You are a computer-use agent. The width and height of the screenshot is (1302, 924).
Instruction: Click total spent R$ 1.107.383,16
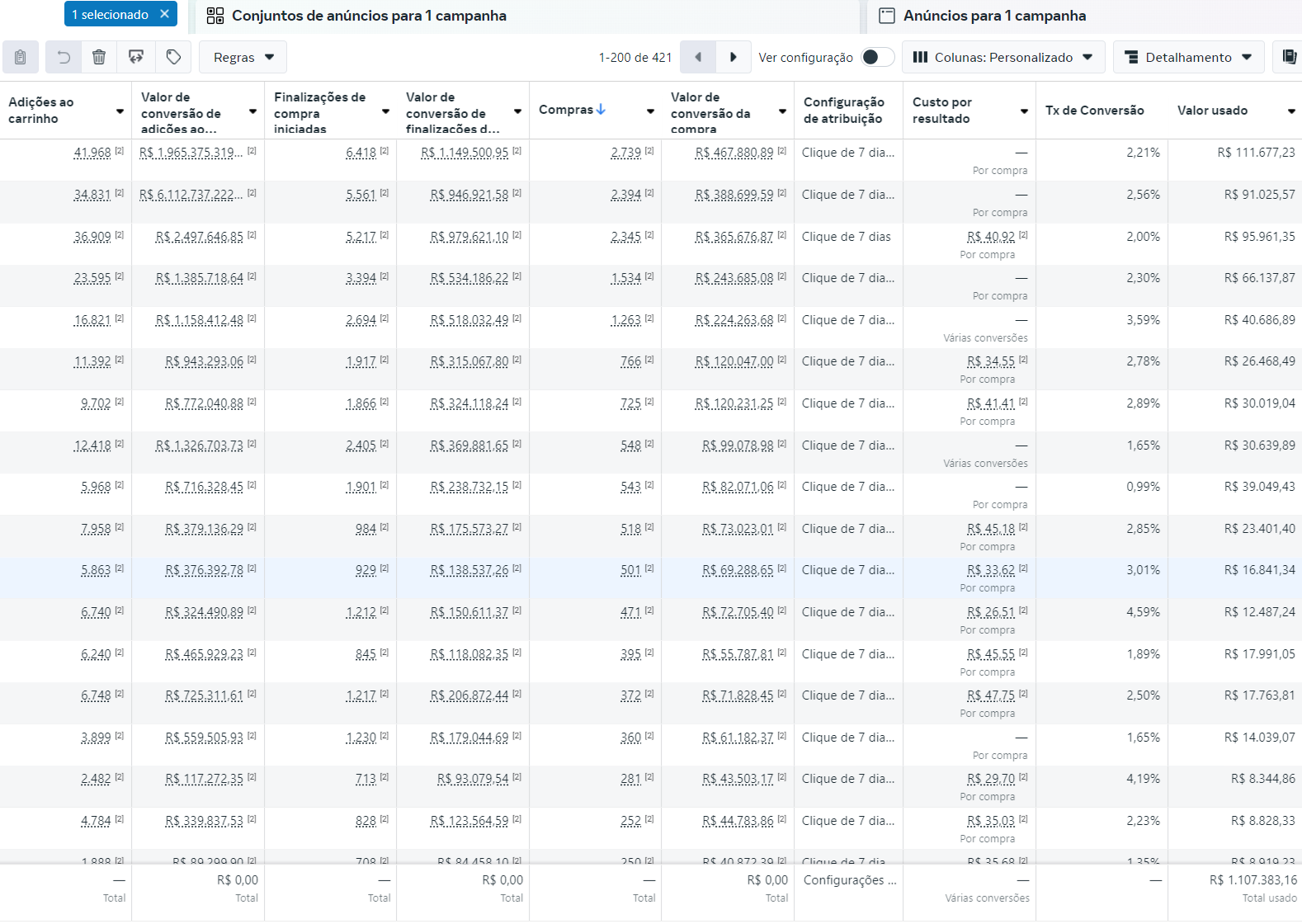(x=1253, y=880)
